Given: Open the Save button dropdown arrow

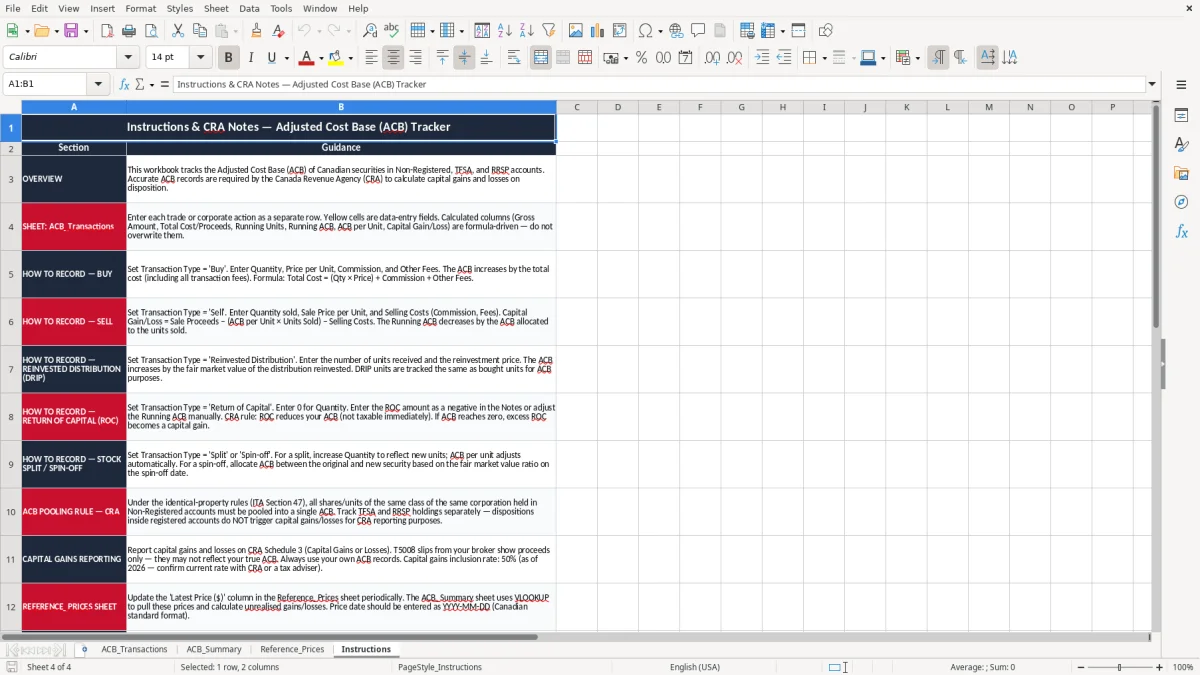Looking at the screenshot, I should (x=85, y=31).
